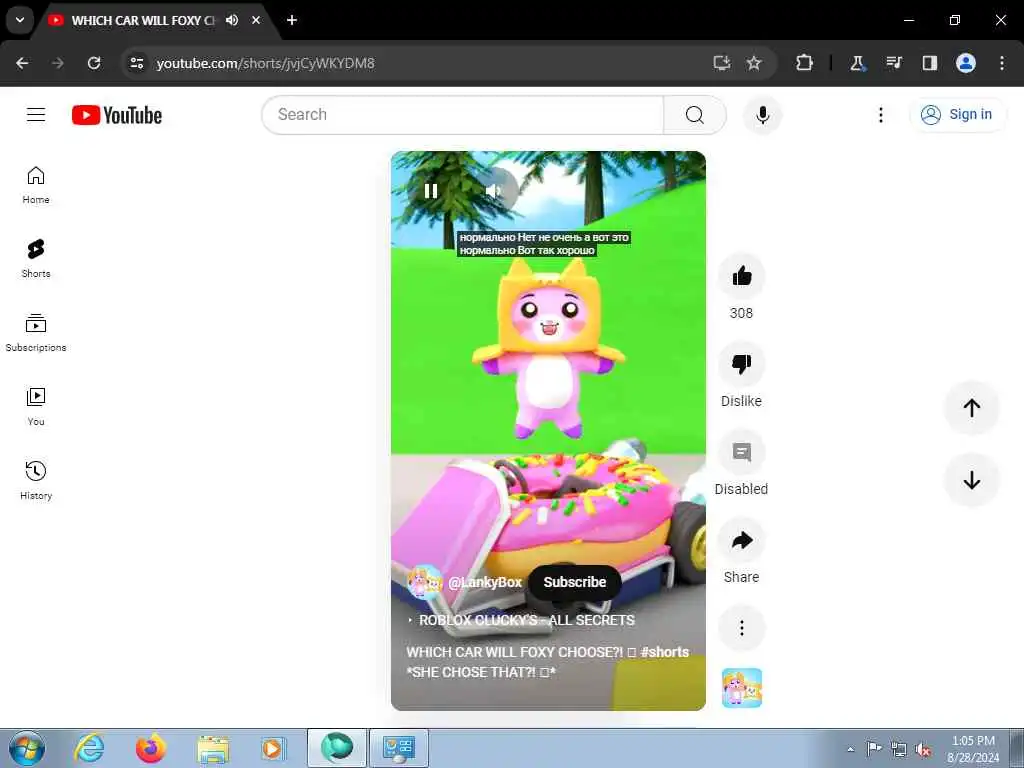
Task: Open Home in the sidebar
Action: pos(36,185)
